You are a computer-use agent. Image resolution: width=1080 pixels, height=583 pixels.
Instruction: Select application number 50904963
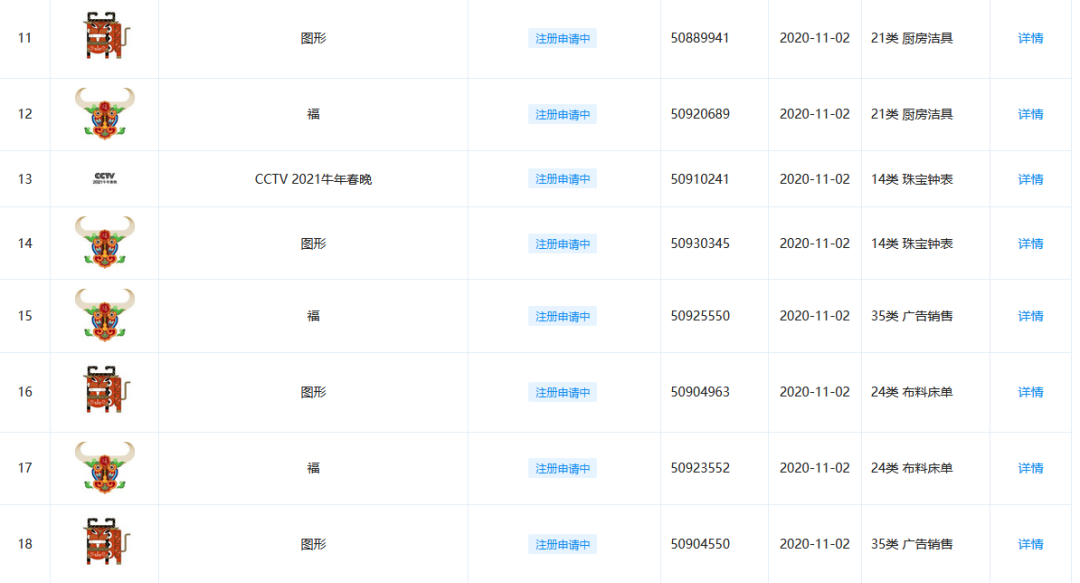click(700, 391)
